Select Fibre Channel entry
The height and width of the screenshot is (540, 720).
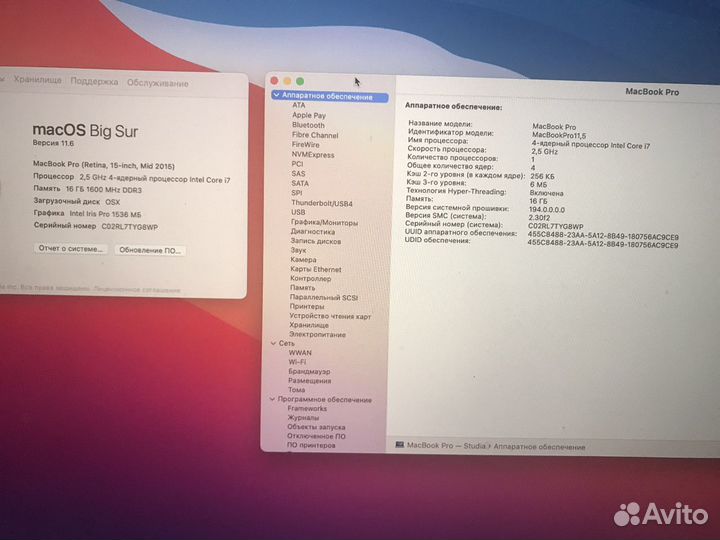(x=315, y=135)
